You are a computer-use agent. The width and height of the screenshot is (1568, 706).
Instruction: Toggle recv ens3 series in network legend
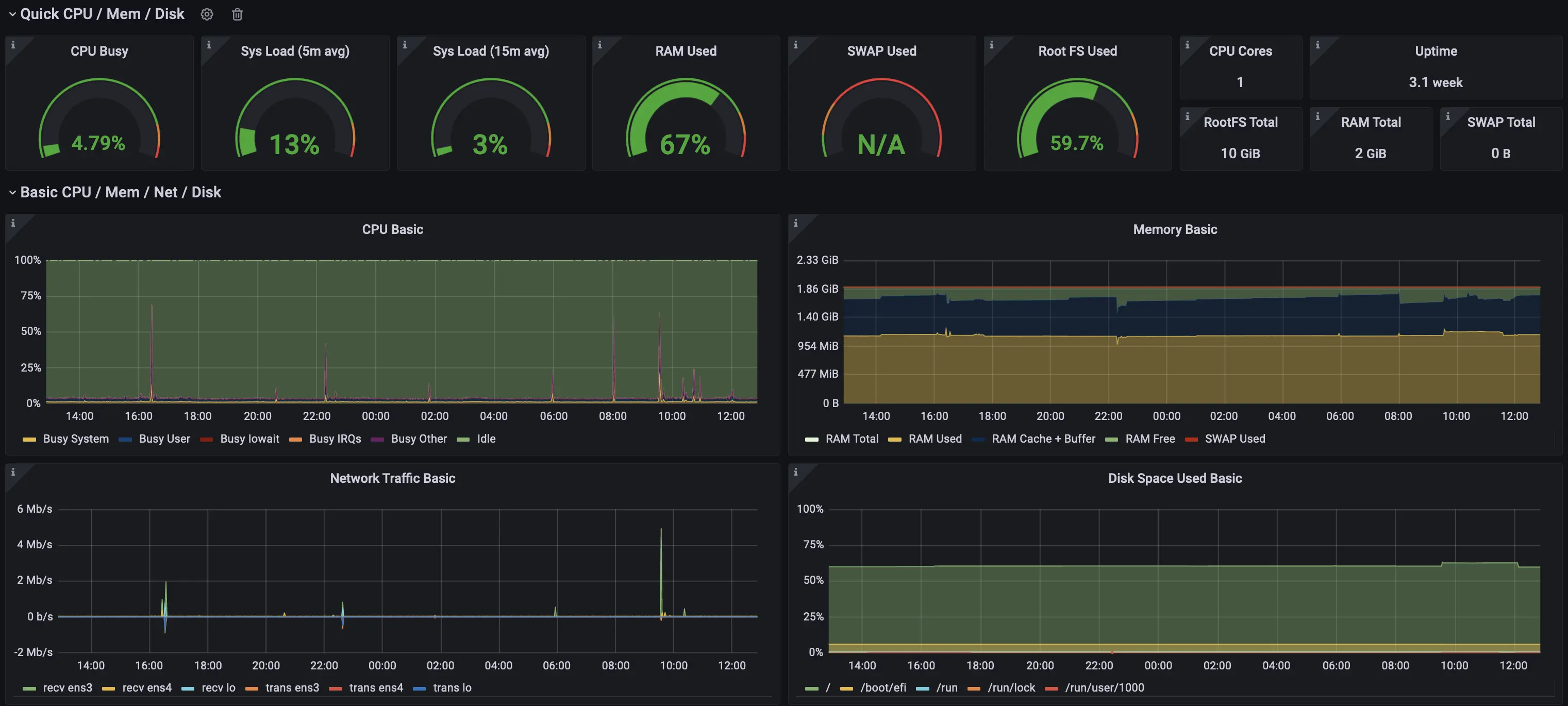(67, 688)
